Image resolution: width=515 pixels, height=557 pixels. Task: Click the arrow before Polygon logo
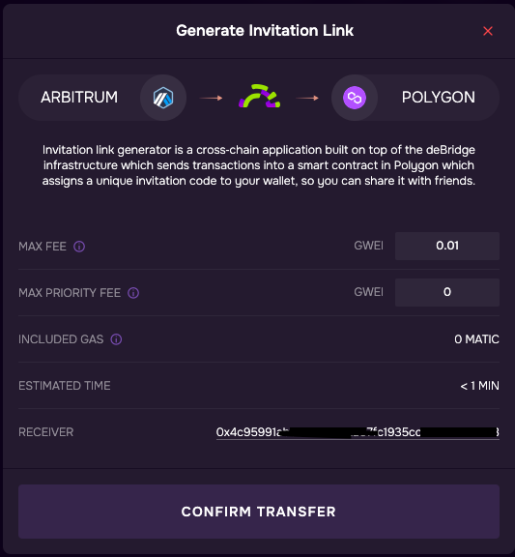[x=307, y=98]
